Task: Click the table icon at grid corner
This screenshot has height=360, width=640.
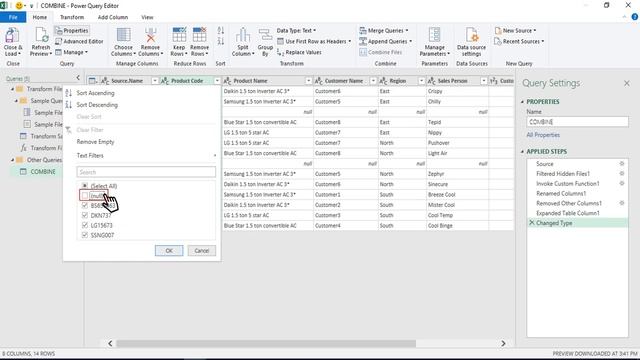Action: 92,81
